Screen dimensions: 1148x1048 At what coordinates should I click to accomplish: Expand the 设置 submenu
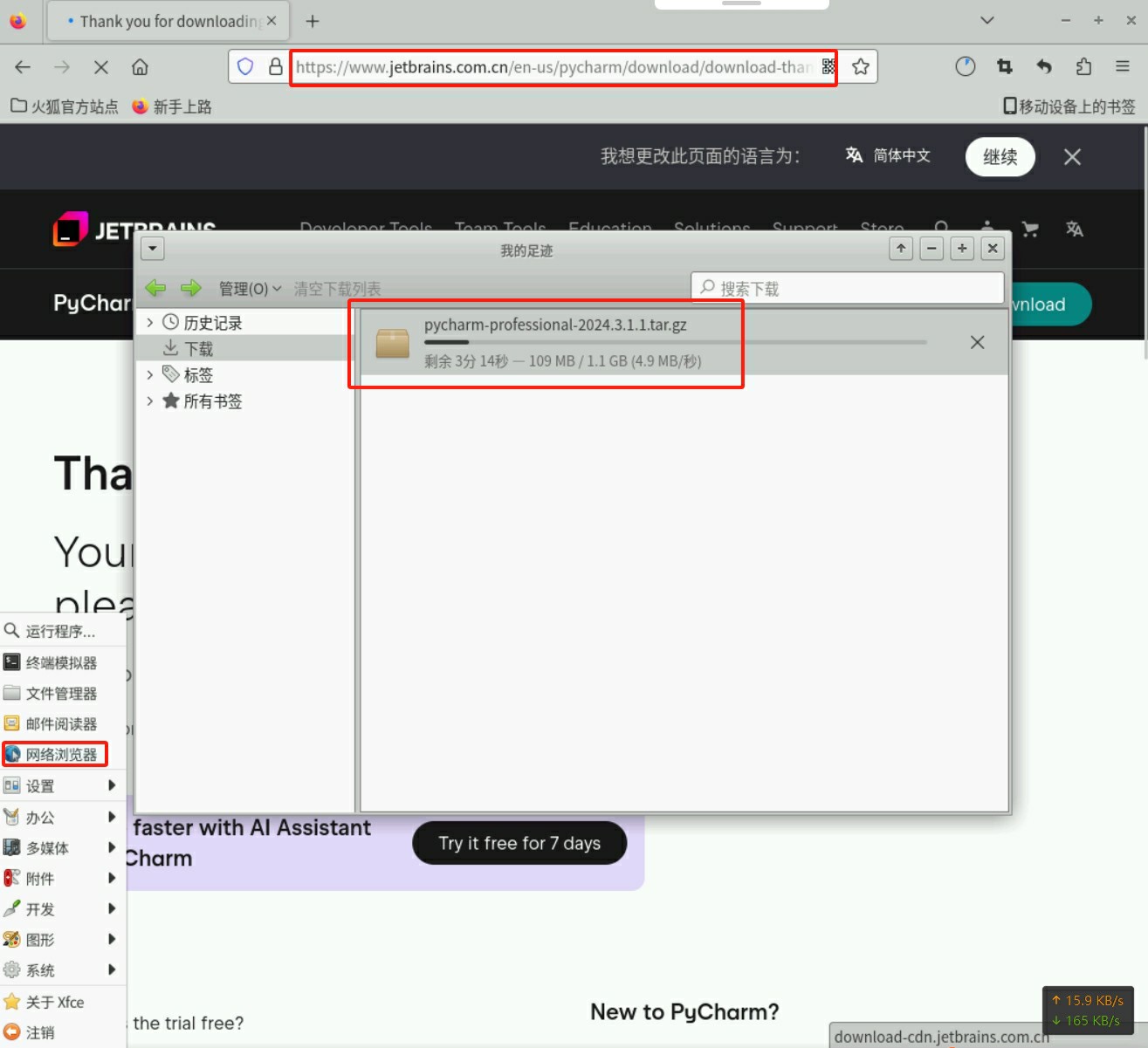(61, 785)
